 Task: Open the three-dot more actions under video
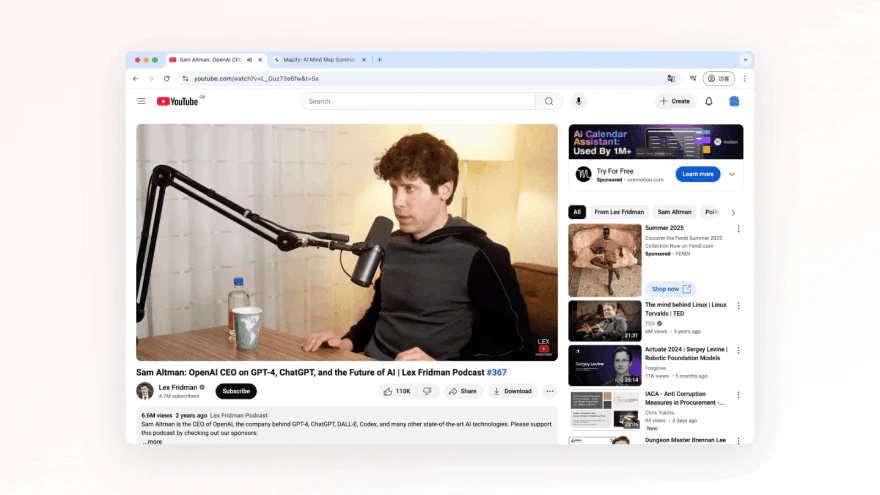(x=549, y=391)
